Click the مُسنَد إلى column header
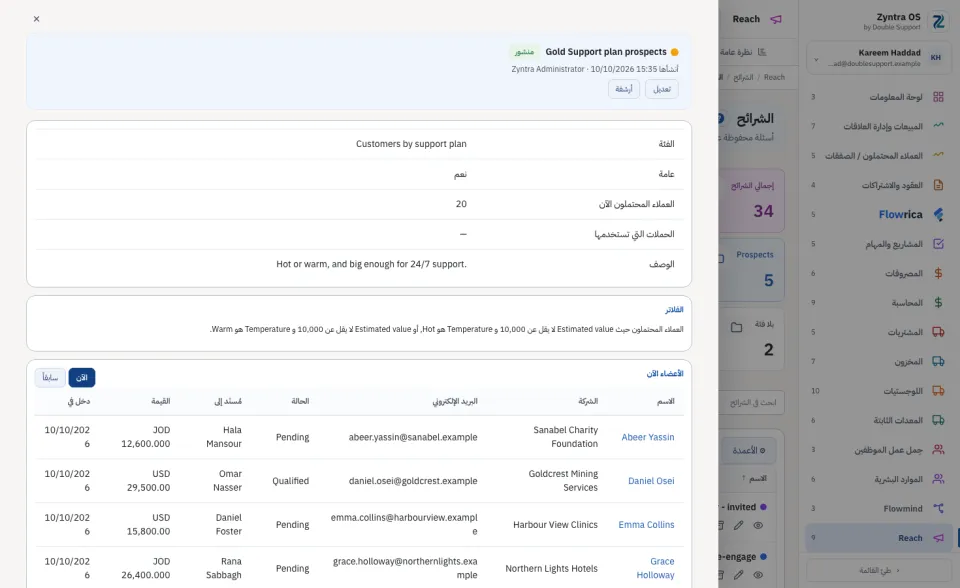Viewport: 960px width, 588px height. (x=228, y=401)
